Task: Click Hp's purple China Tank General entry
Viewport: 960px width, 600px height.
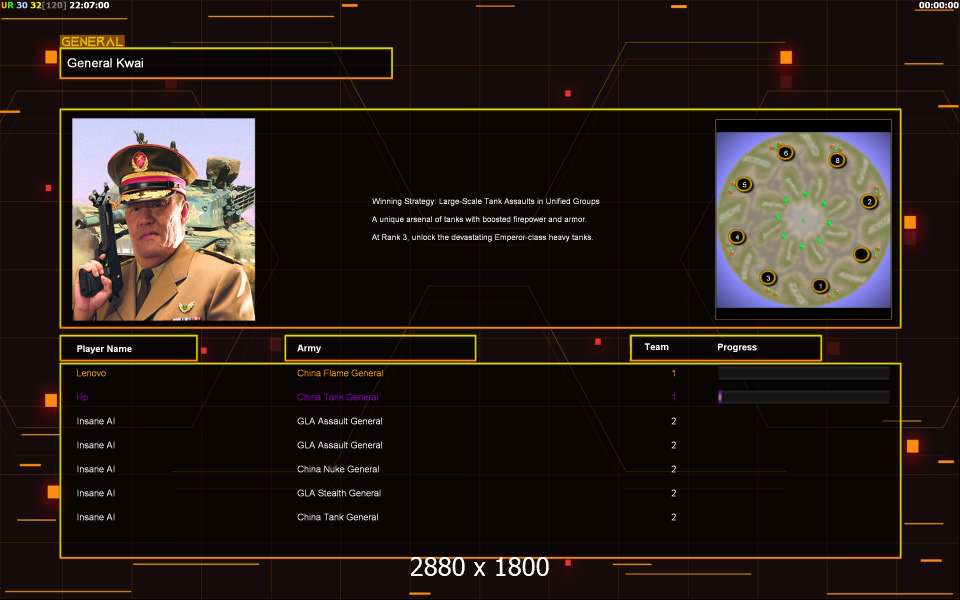Action: click(x=337, y=397)
